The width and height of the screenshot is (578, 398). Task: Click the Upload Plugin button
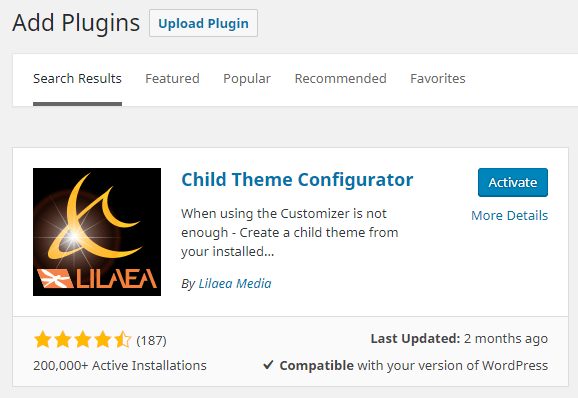coord(203,23)
